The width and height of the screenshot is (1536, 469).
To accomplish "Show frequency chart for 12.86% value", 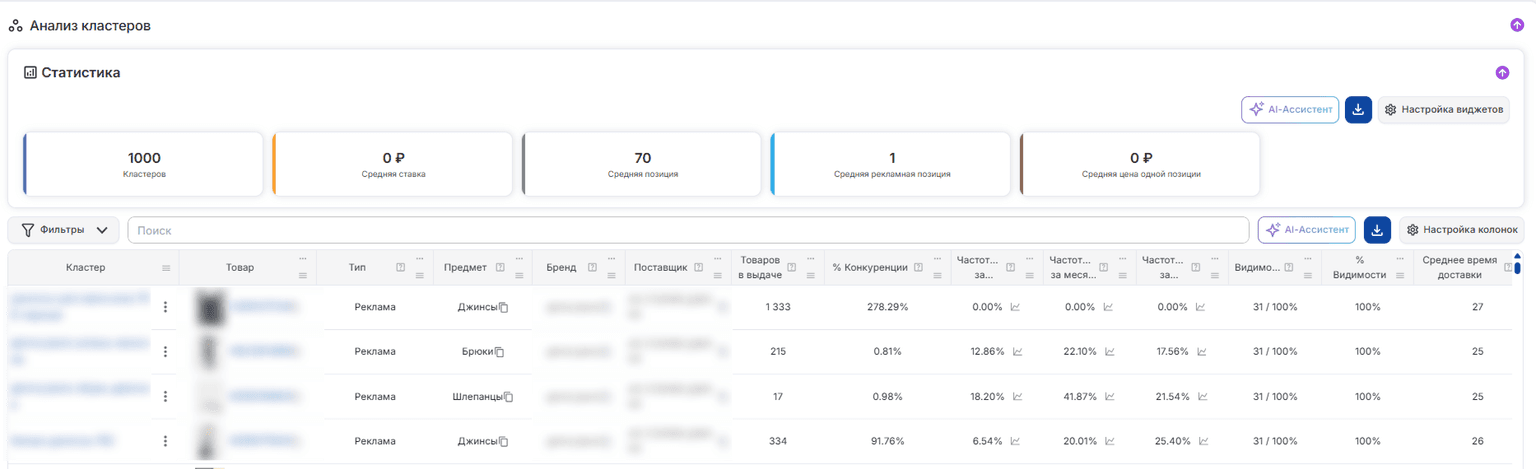I will point(1017,352).
